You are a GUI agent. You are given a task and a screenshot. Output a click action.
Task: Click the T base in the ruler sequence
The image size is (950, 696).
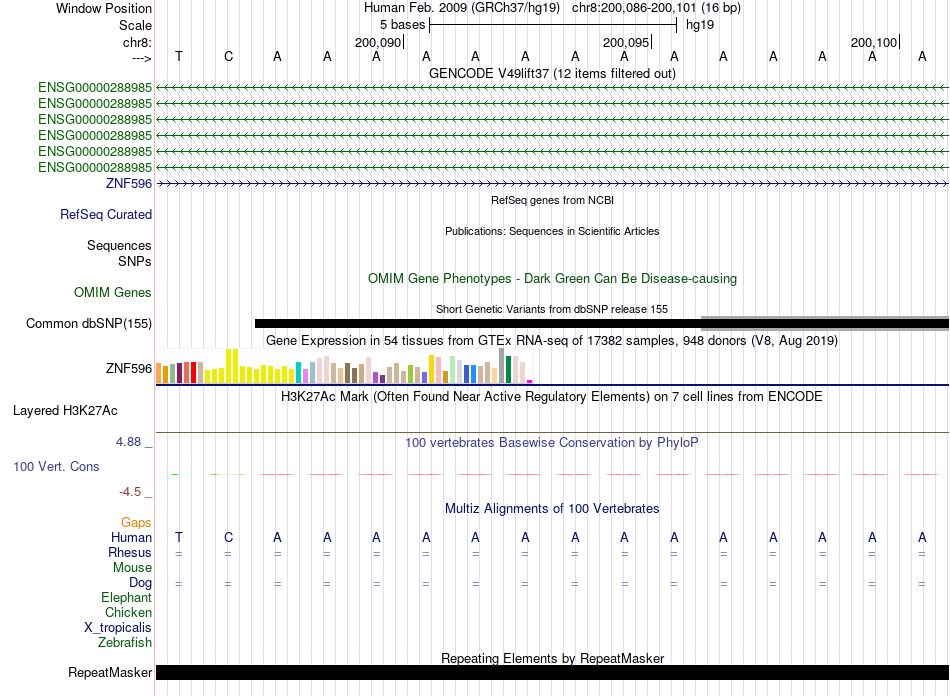[x=179, y=56]
